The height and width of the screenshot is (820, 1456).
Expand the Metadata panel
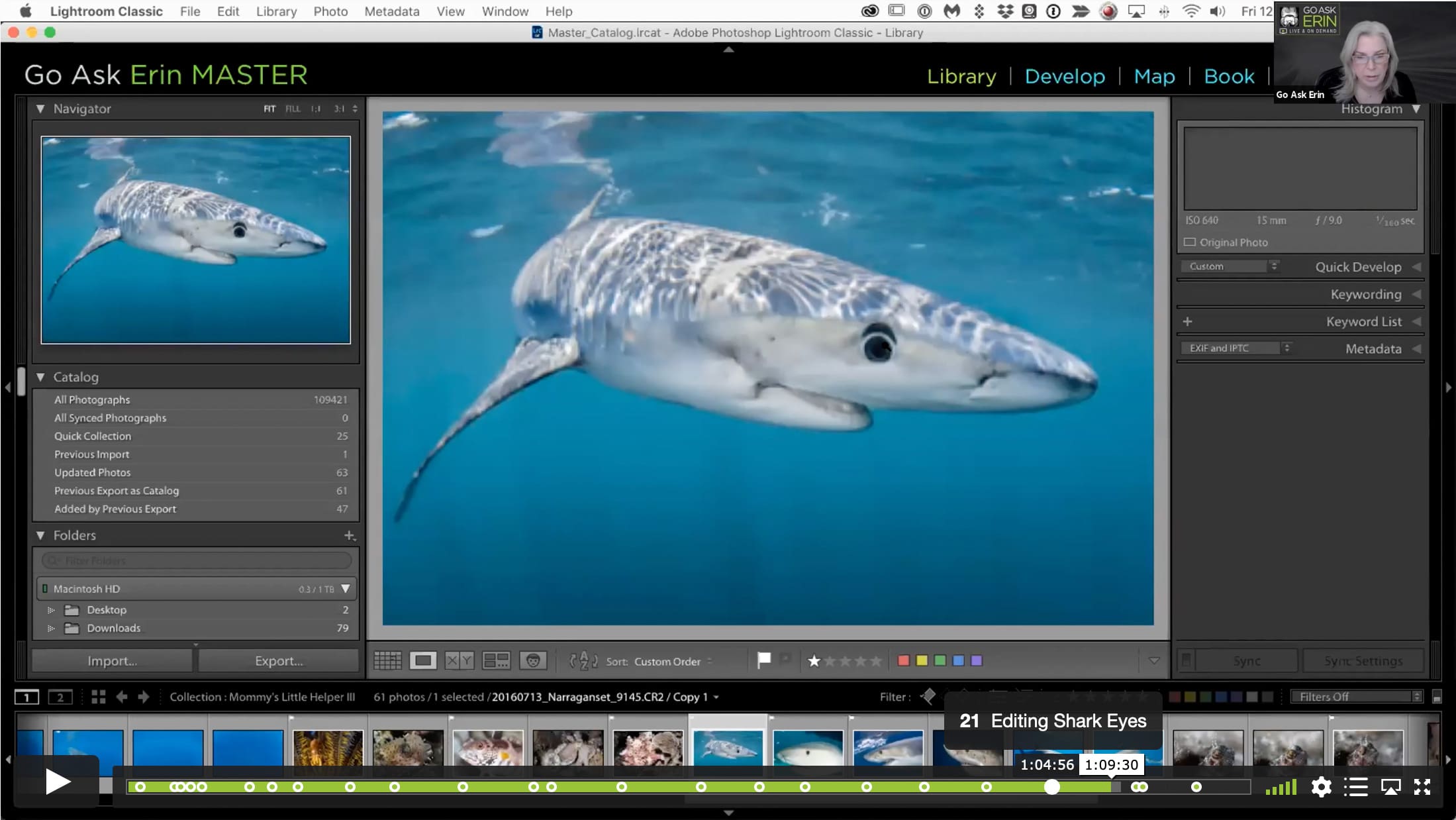[x=1417, y=348]
